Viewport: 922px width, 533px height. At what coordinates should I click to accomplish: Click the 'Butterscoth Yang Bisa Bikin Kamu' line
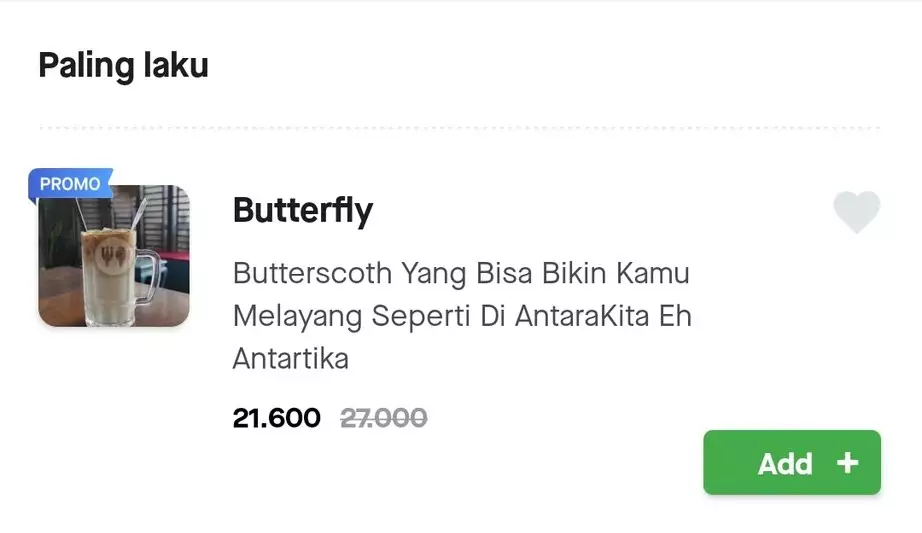coord(461,273)
